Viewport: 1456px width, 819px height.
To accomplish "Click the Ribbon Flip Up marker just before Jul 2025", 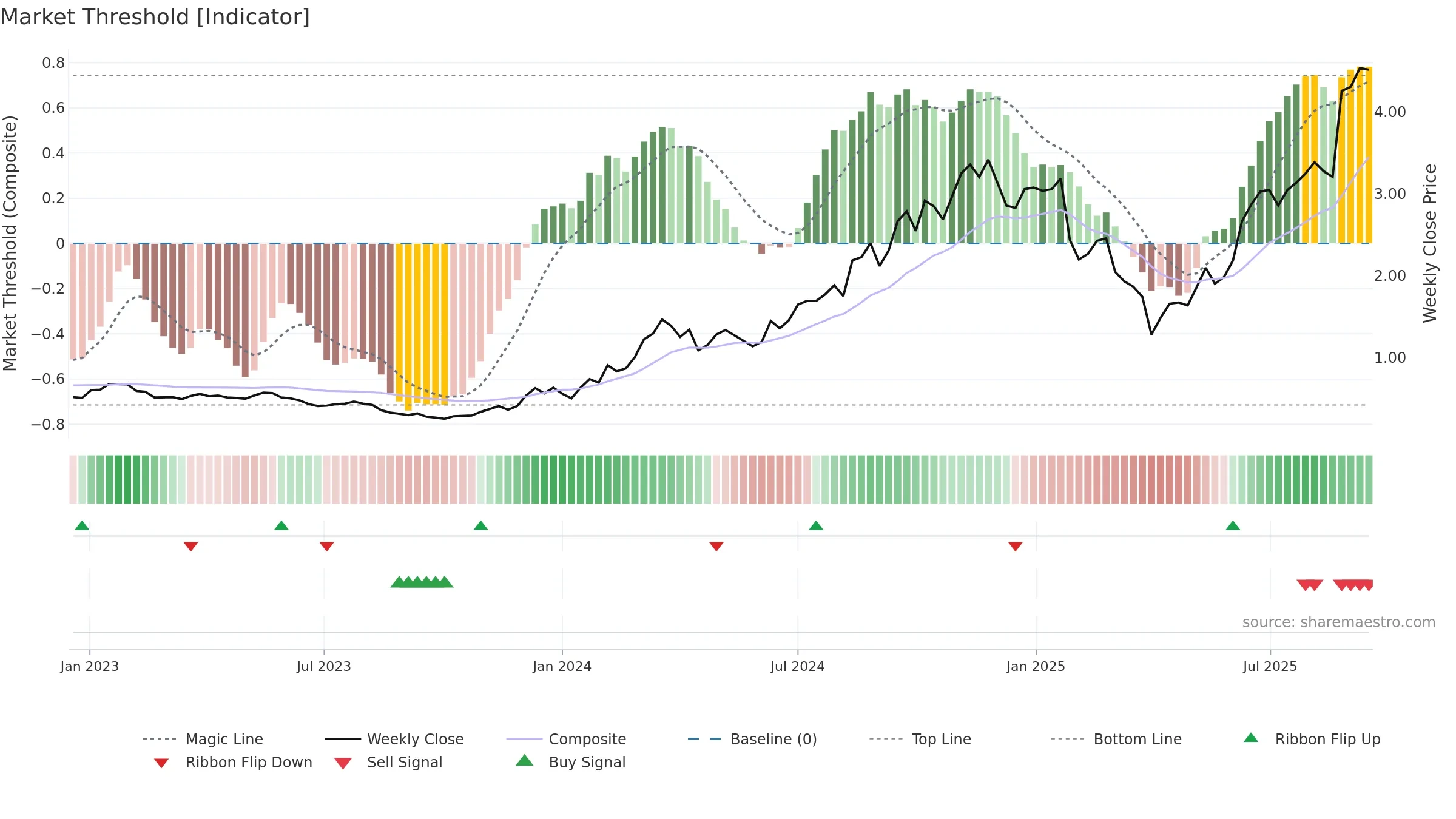I will [1233, 525].
